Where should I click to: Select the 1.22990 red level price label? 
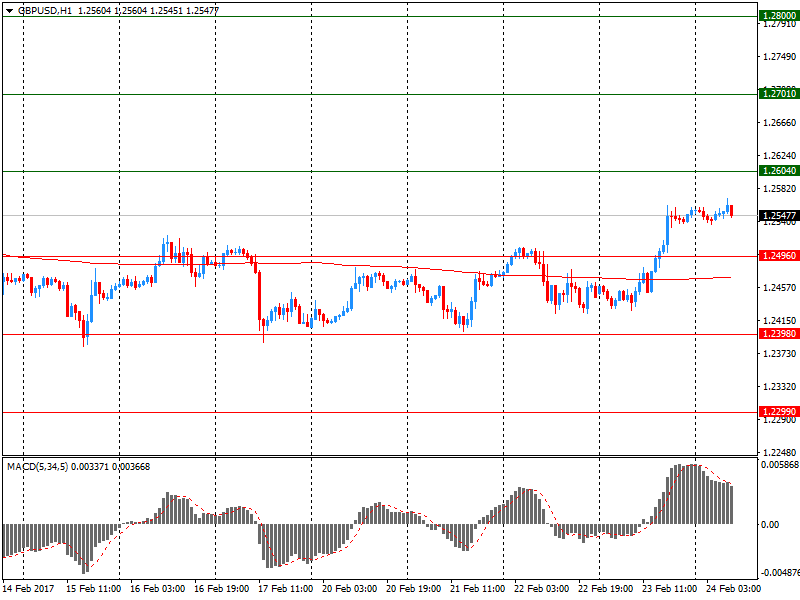pyautogui.click(x=779, y=412)
